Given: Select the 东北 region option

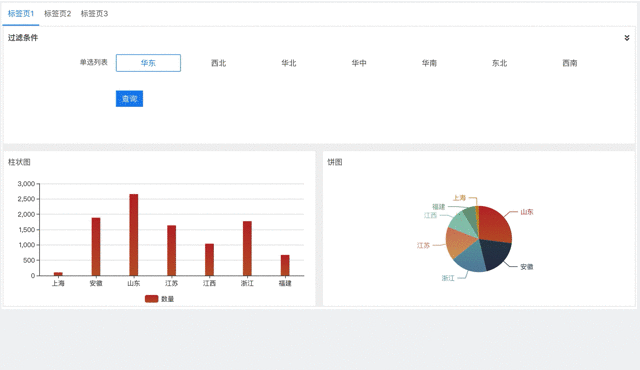Looking at the screenshot, I should pos(499,63).
